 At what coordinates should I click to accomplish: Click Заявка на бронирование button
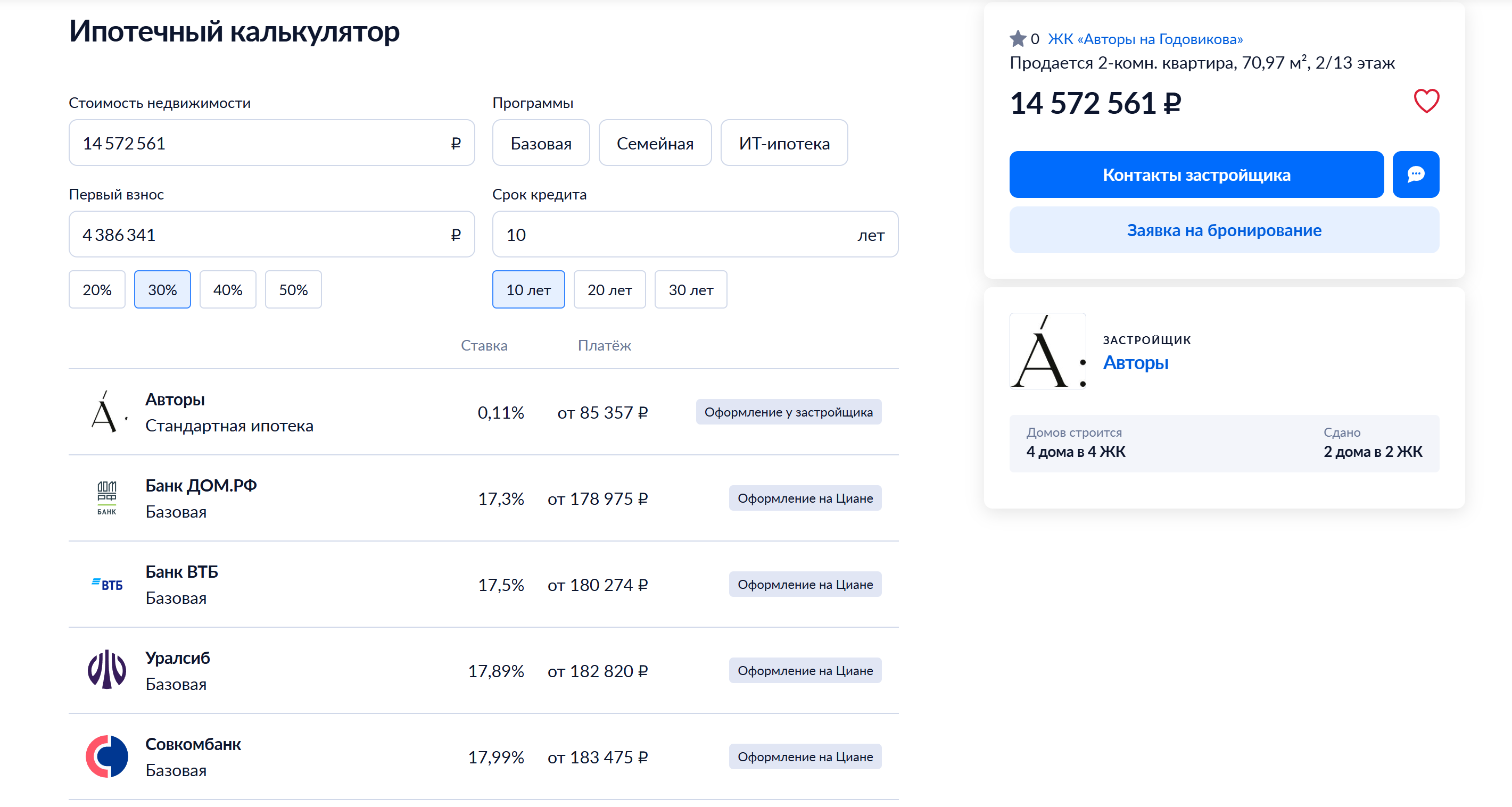click(x=1225, y=230)
